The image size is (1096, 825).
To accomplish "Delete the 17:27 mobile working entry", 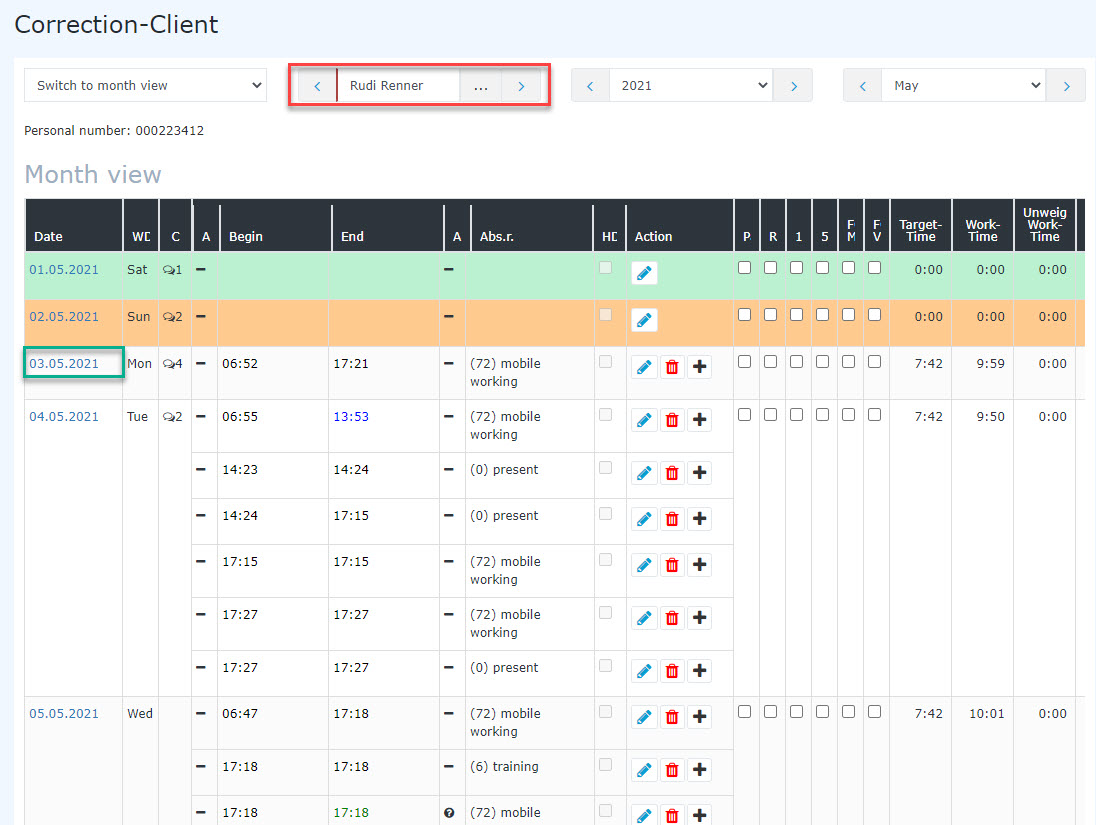I will pyautogui.click(x=672, y=618).
